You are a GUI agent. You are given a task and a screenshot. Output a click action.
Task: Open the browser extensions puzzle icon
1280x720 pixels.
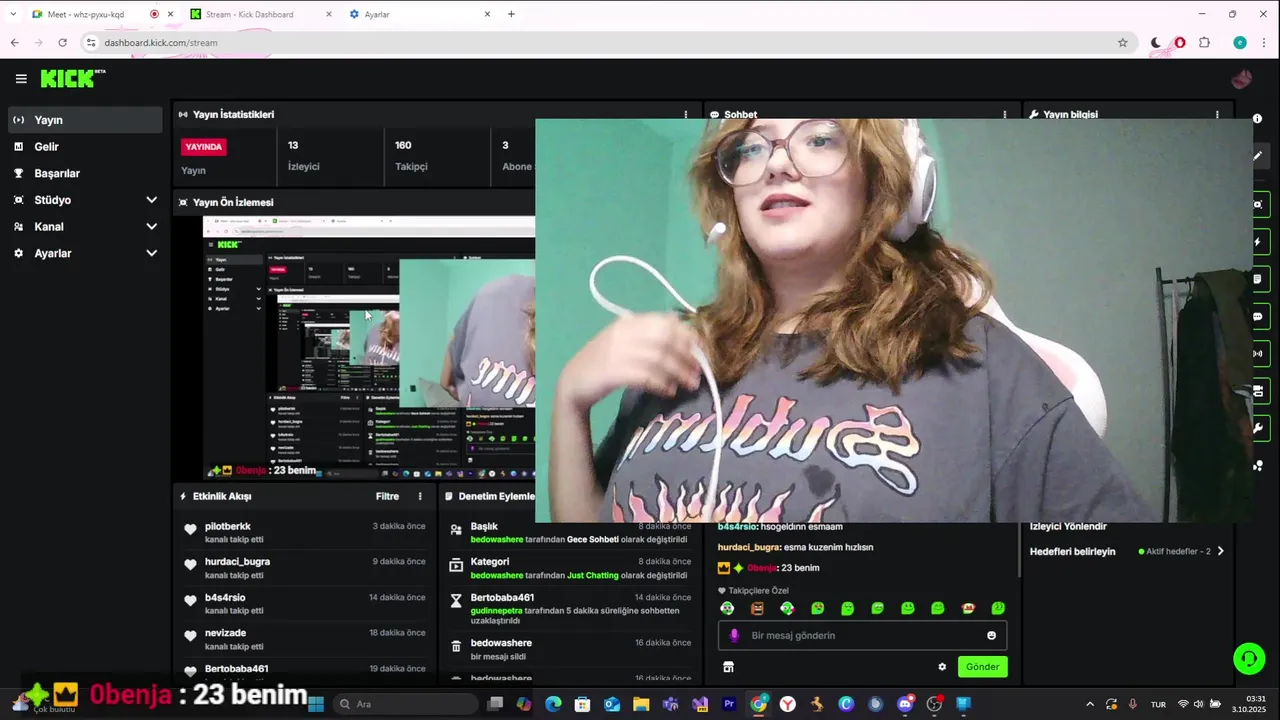click(x=1204, y=42)
